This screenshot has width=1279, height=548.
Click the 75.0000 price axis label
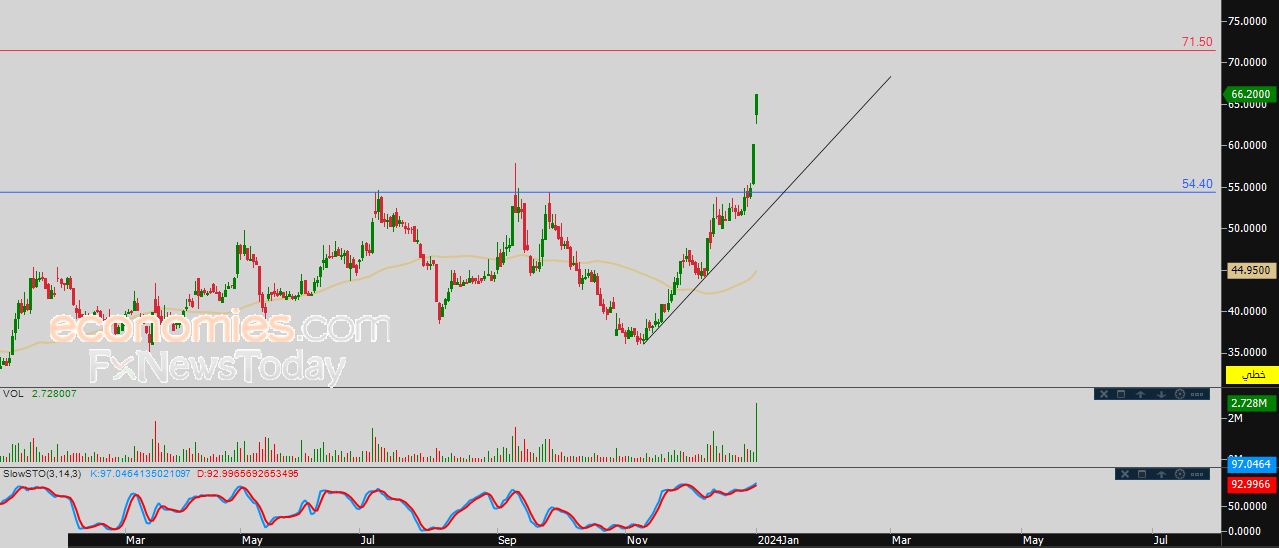(x=1250, y=20)
